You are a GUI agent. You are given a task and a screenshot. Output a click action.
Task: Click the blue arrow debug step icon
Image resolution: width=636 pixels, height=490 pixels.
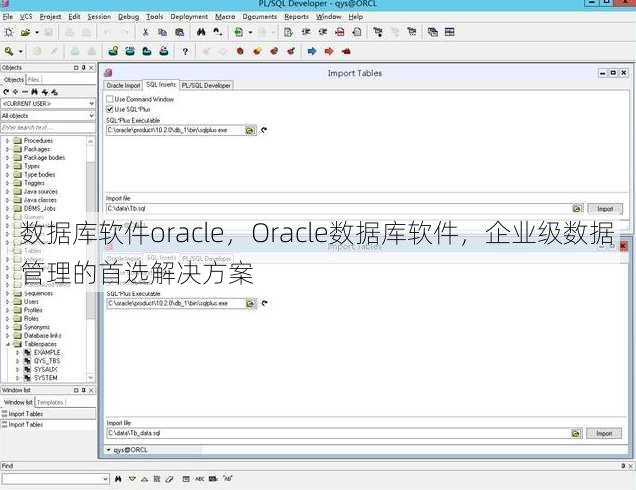312,52
